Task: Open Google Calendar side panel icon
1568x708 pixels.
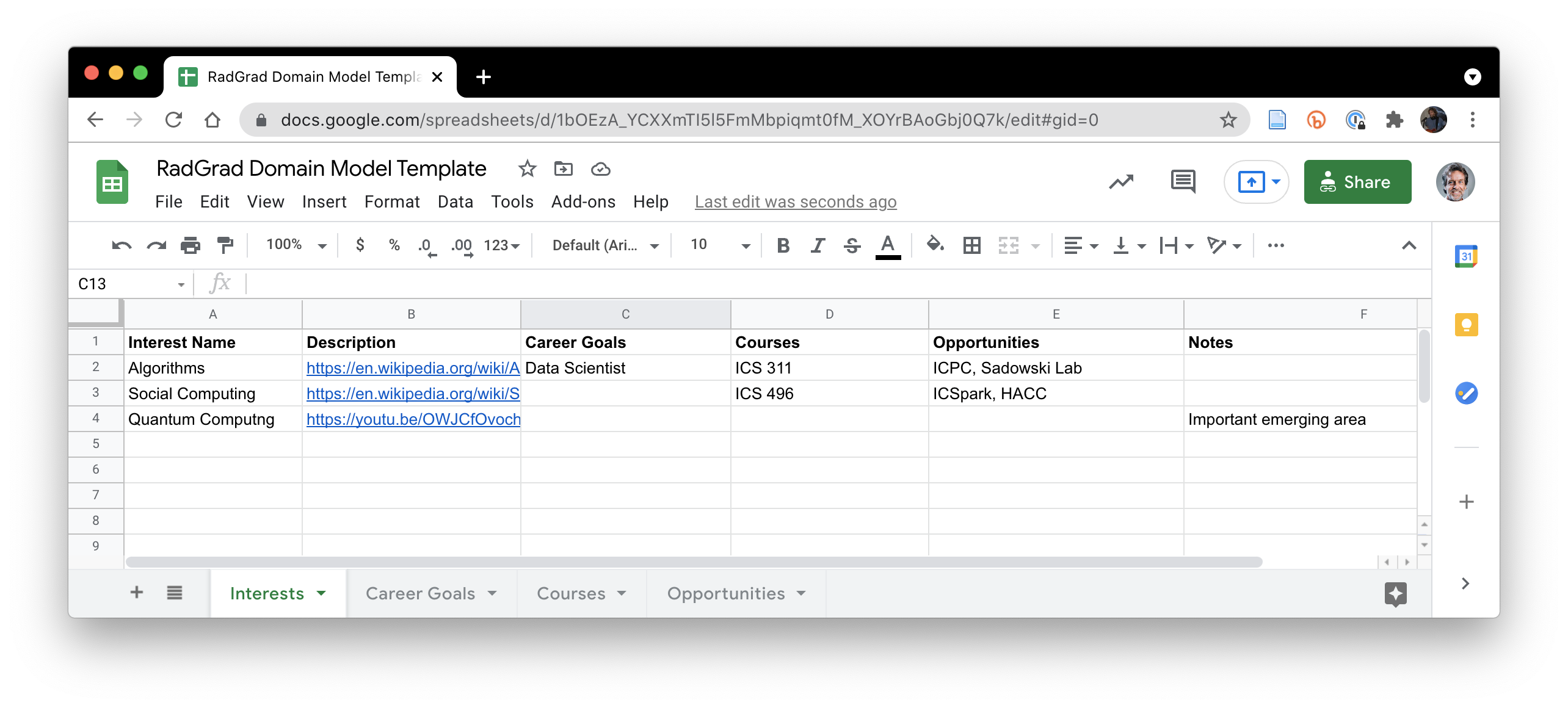Action: [1466, 256]
